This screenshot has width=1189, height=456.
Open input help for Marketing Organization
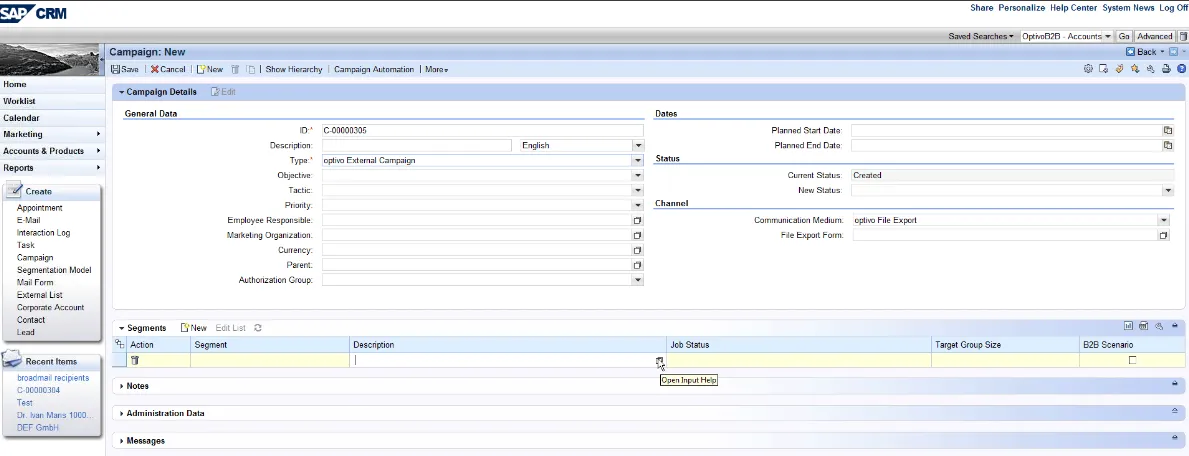pyautogui.click(x=638, y=235)
